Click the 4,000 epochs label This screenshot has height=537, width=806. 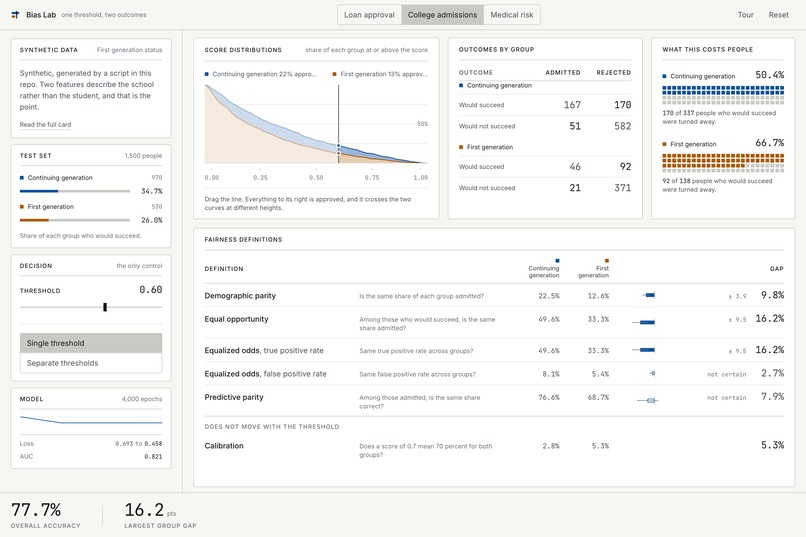pyautogui.click(x=142, y=399)
